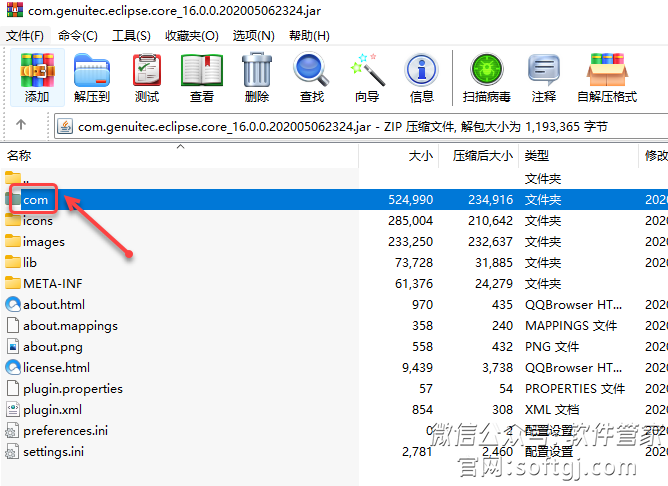Viewport: 668px width, 486px height.
Task: Select preferences.ini file name
Action: tap(66, 430)
